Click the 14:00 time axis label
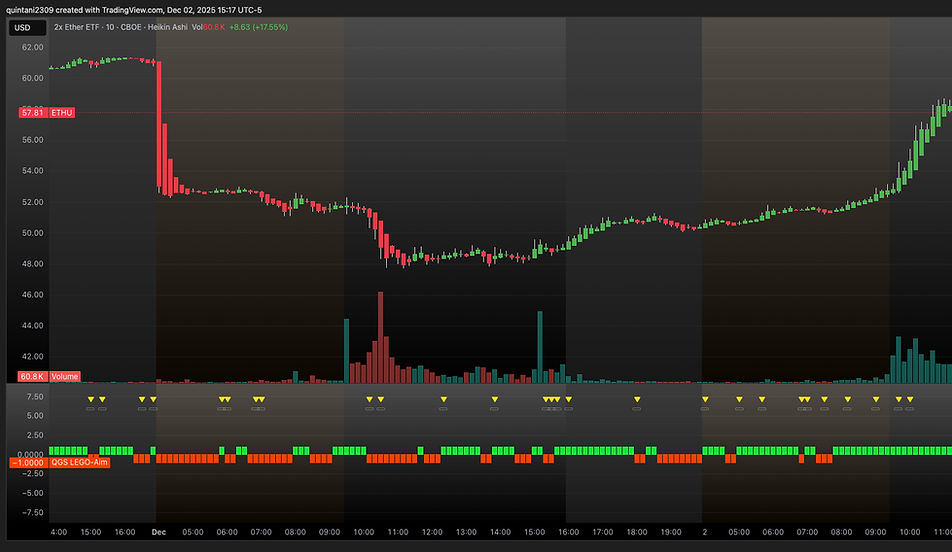952x552 pixels. (500, 532)
